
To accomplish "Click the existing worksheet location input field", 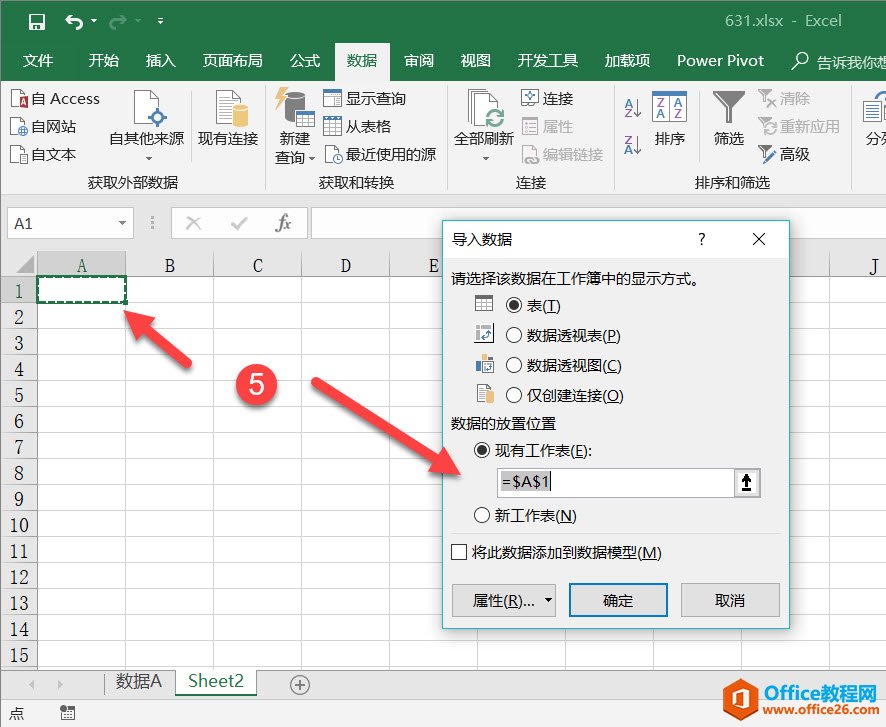I will click(x=615, y=483).
